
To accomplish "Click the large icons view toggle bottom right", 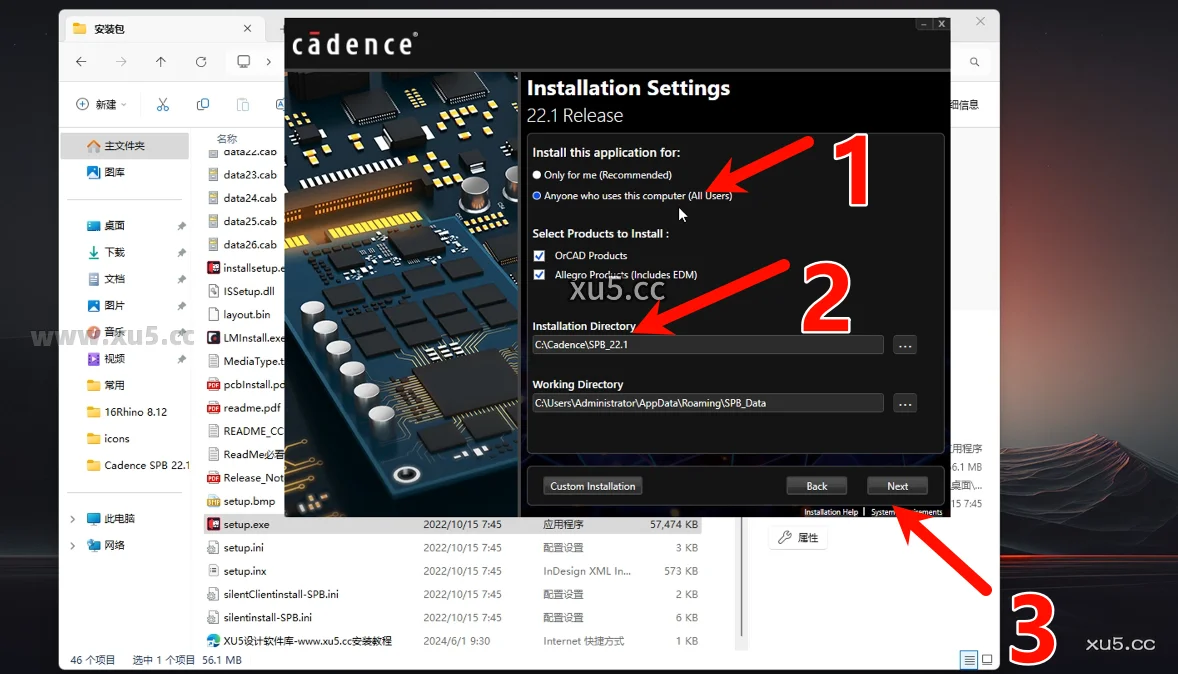I will click(x=987, y=660).
